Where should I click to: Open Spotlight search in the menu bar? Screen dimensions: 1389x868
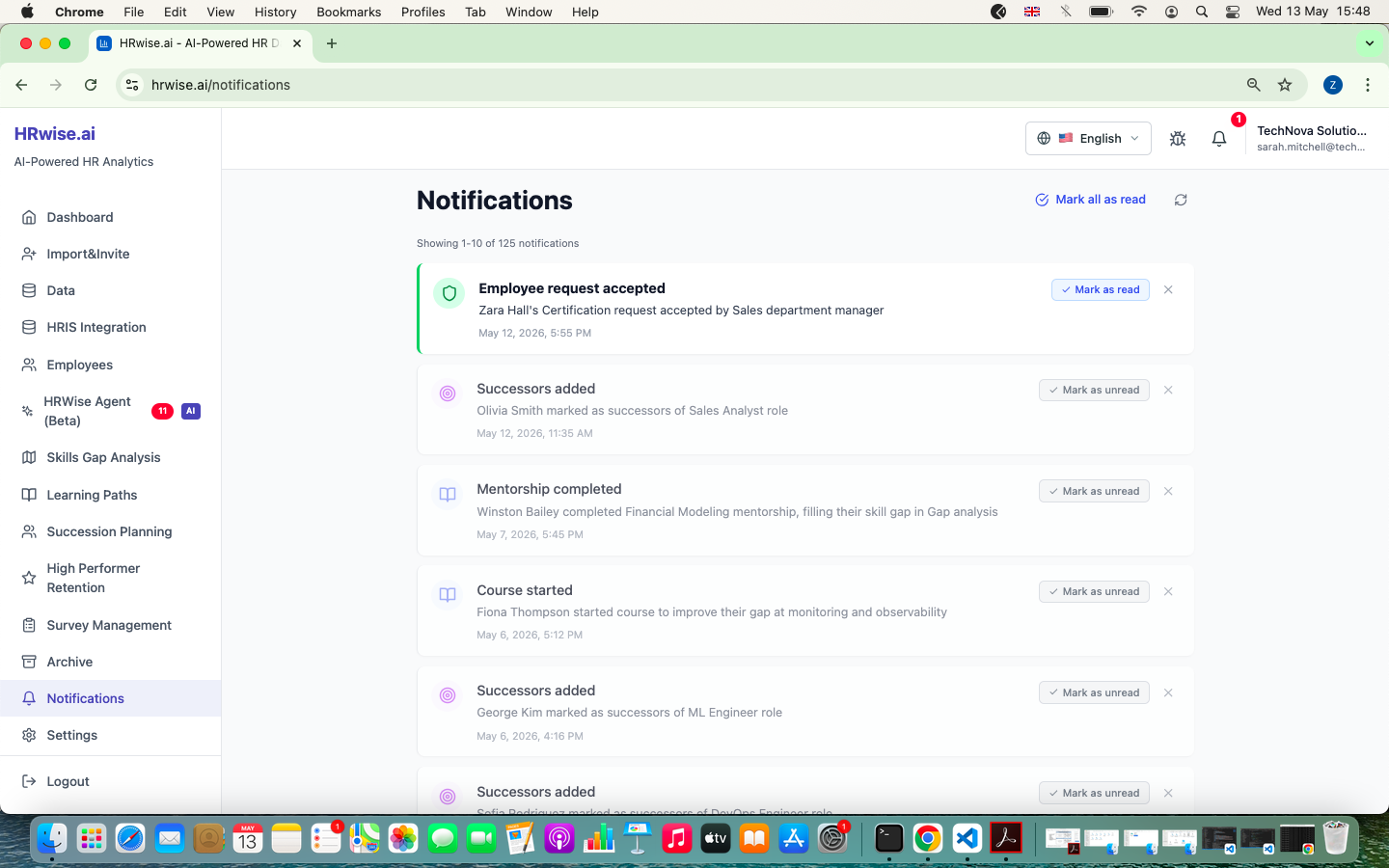pos(1202,12)
